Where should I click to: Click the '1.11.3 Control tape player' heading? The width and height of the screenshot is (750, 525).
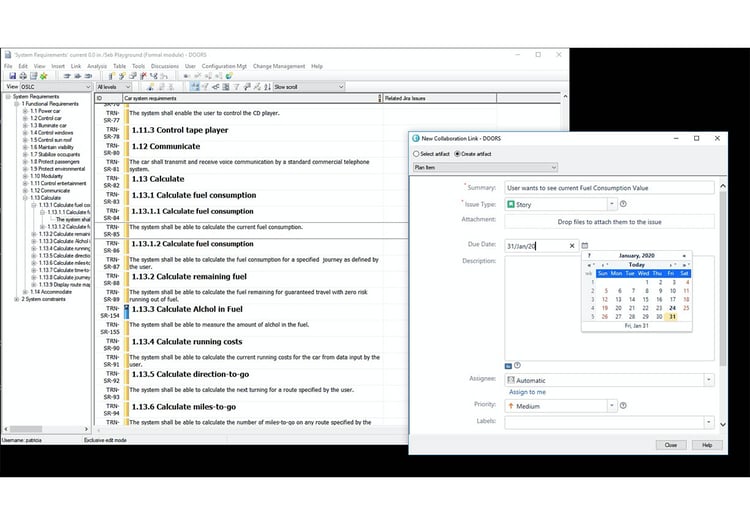coord(179,130)
